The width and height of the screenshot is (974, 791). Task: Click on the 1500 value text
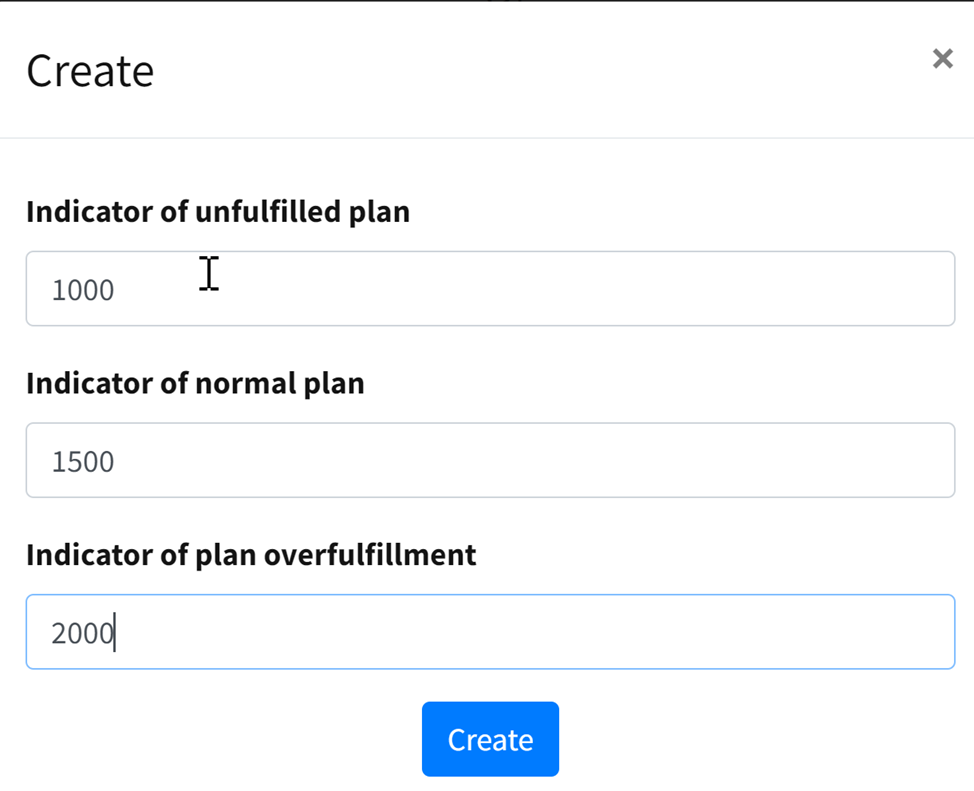click(83, 462)
